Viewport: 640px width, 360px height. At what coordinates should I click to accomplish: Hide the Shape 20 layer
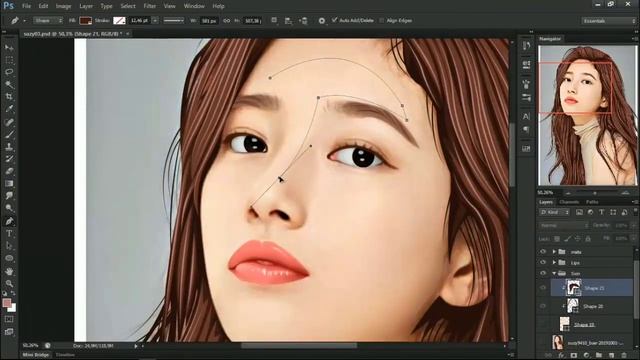543,306
